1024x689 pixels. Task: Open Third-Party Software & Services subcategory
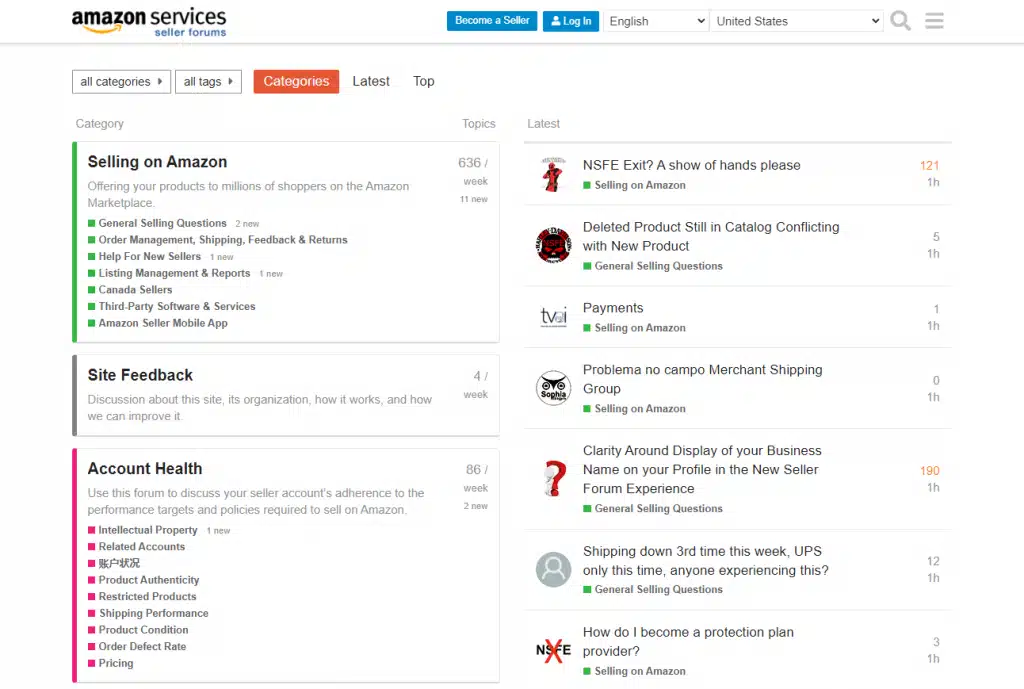tap(177, 306)
